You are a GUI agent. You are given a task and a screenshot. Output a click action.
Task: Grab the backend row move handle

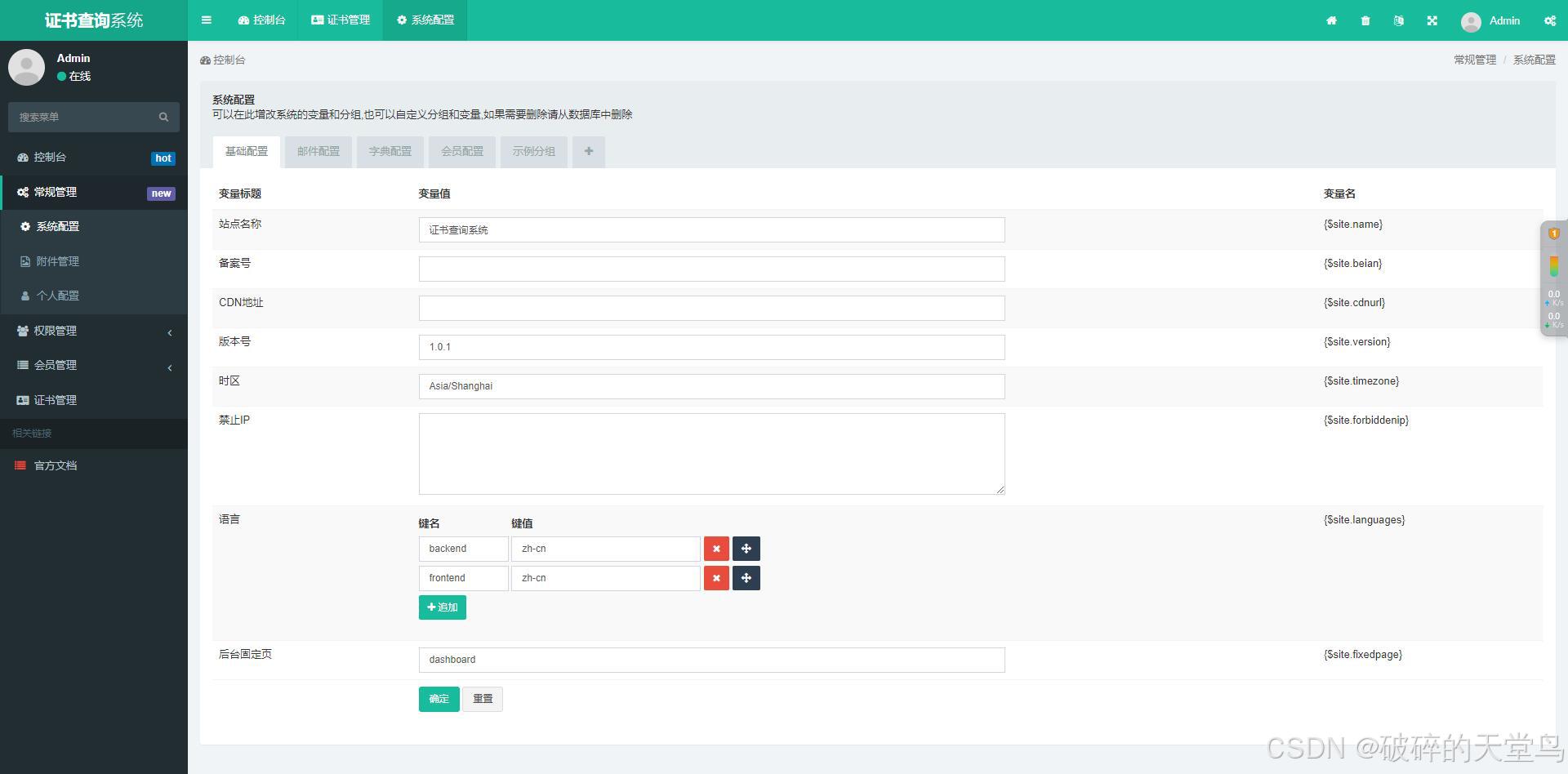746,549
